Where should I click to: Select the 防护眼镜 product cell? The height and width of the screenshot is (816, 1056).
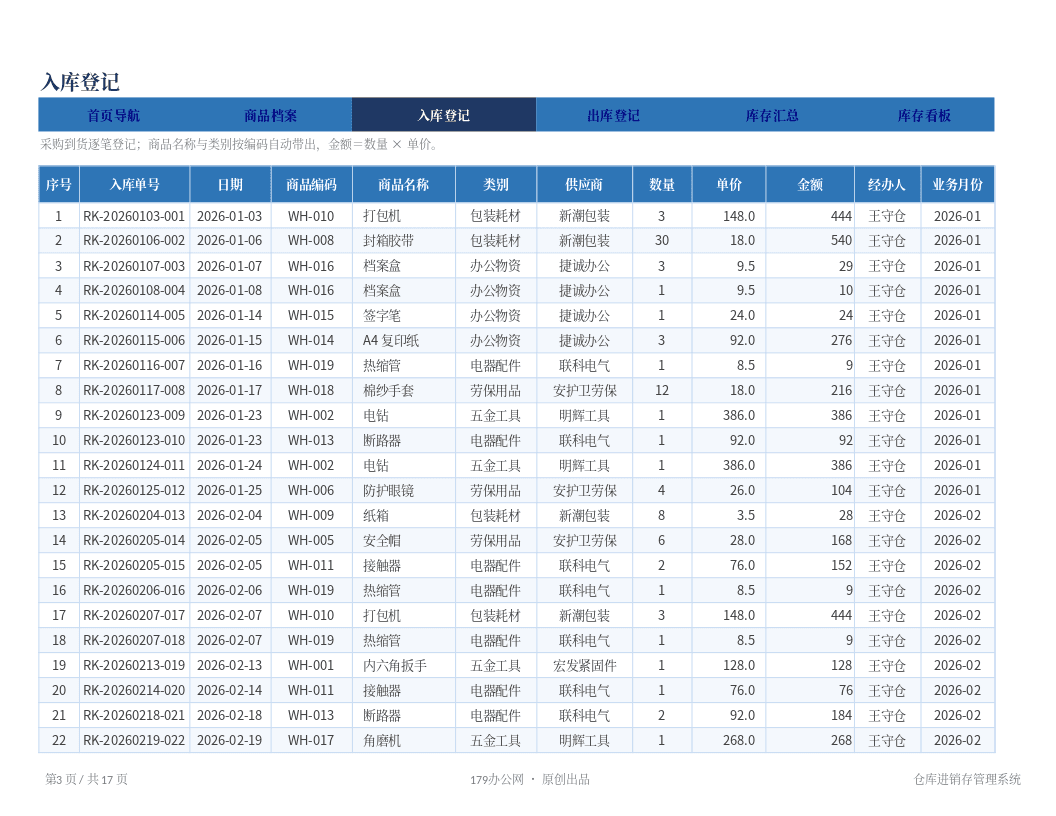pyautogui.click(x=403, y=490)
